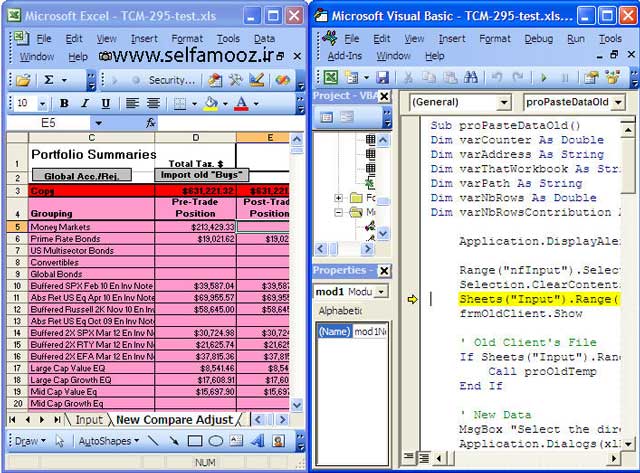This screenshot has width=640, height=473.
Task: Click the Insert WordArt icon
Action: pyautogui.click(x=258, y=441)
